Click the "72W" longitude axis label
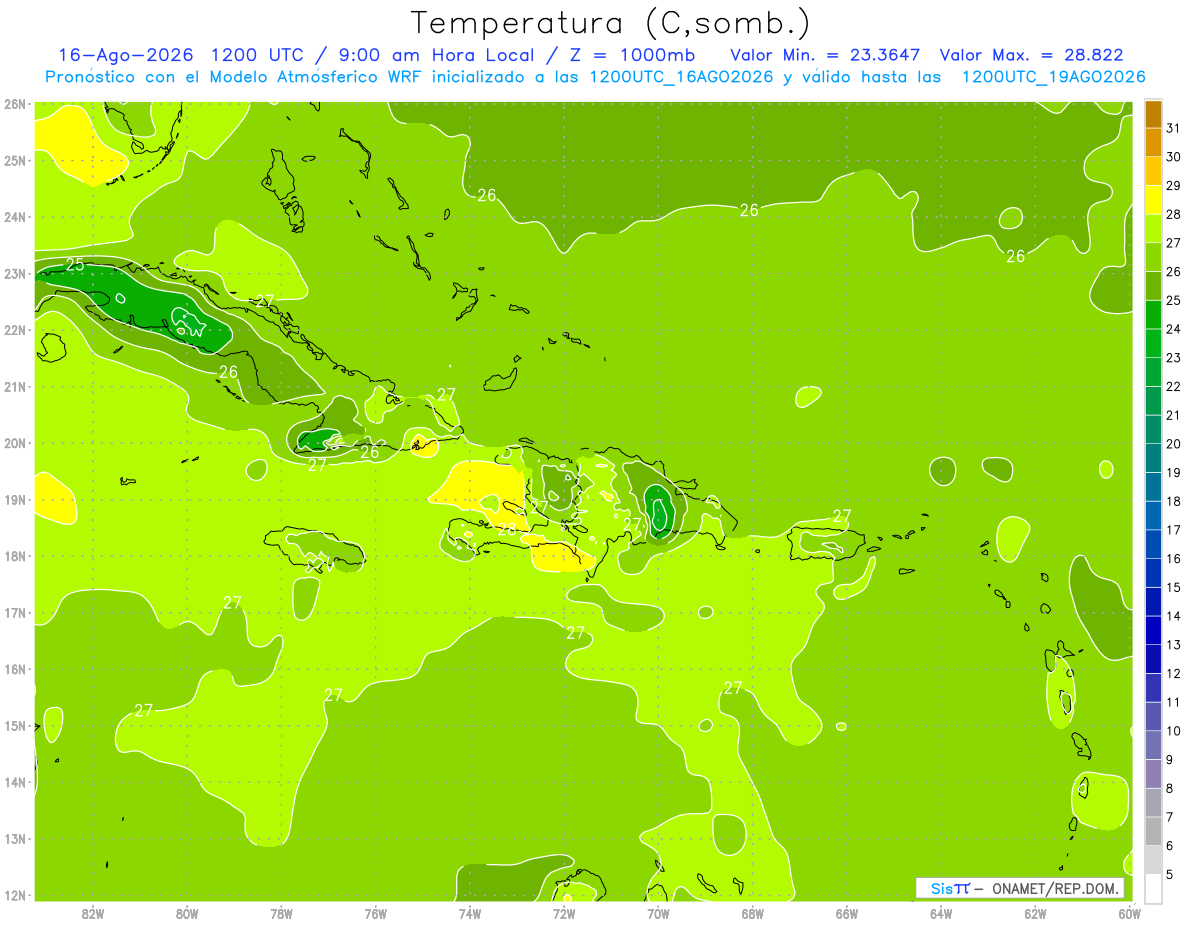1200x927 pixels. tap(564, 914)
